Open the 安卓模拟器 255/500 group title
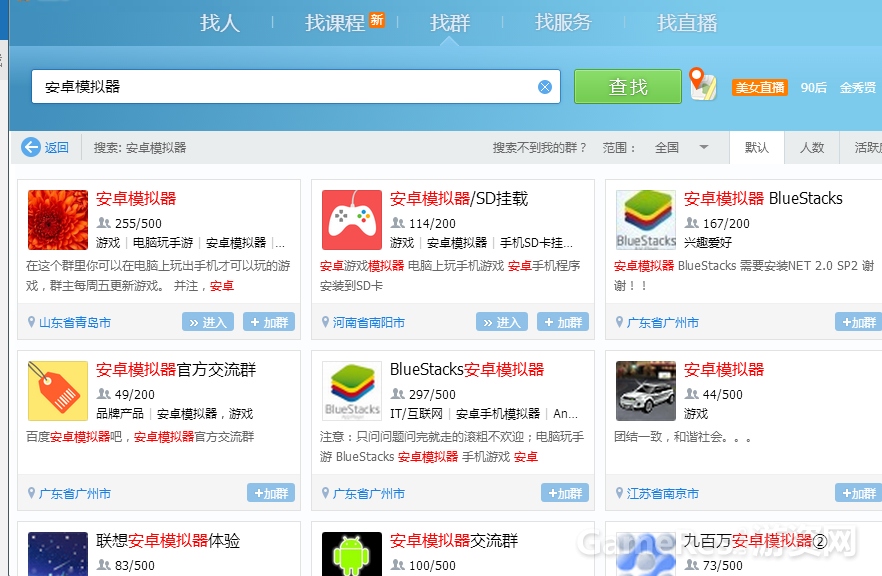 [136, 199]
